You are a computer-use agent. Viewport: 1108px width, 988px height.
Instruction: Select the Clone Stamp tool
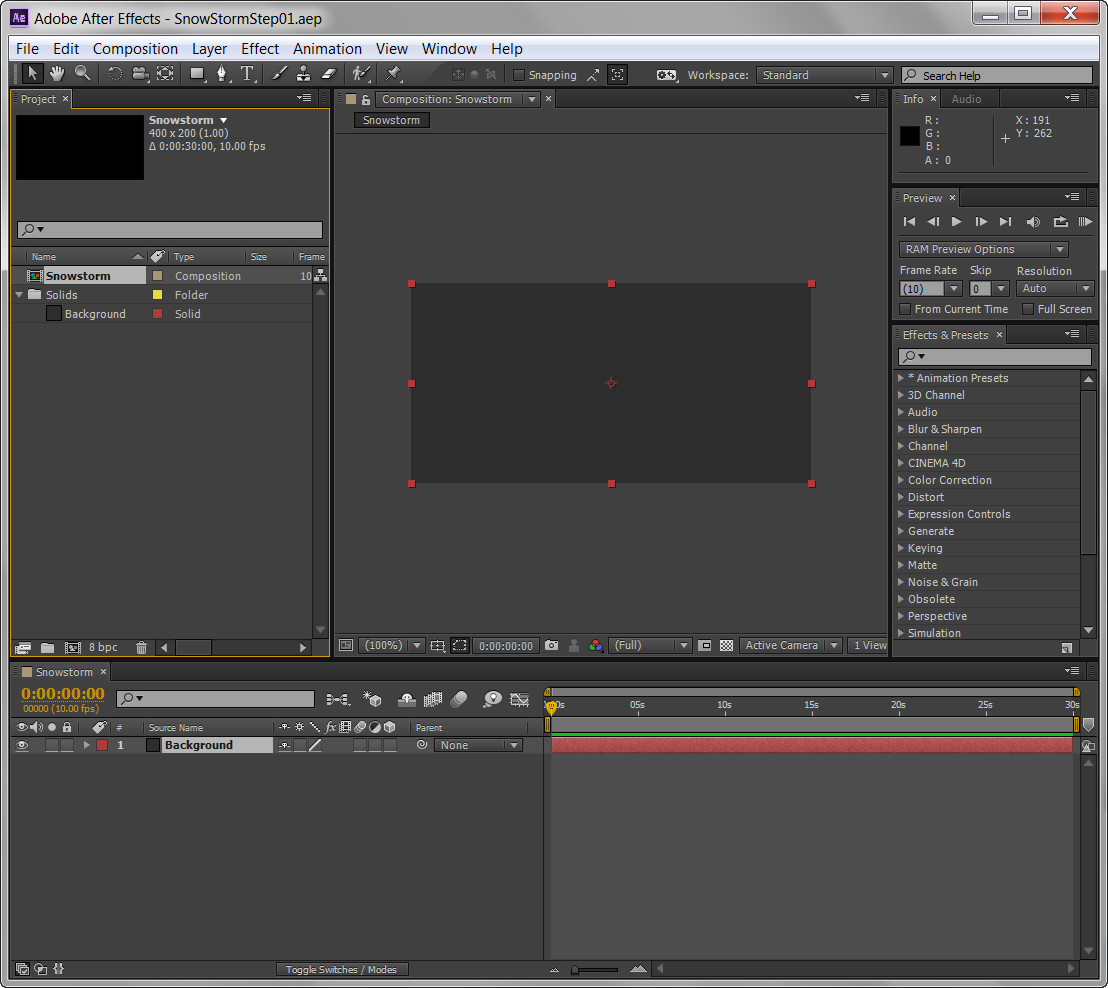coord(304,73)
